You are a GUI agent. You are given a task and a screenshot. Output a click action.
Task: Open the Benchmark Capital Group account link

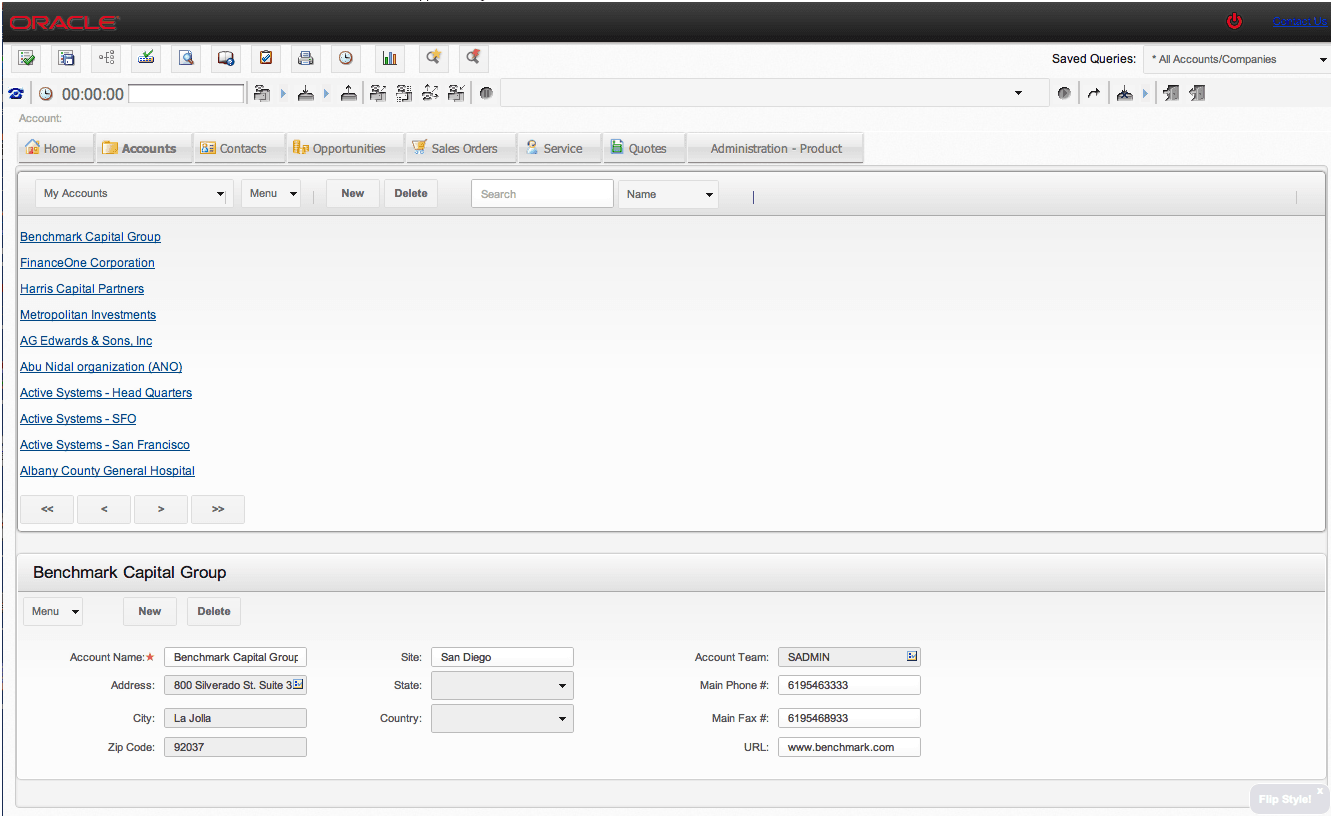[90, 236]
